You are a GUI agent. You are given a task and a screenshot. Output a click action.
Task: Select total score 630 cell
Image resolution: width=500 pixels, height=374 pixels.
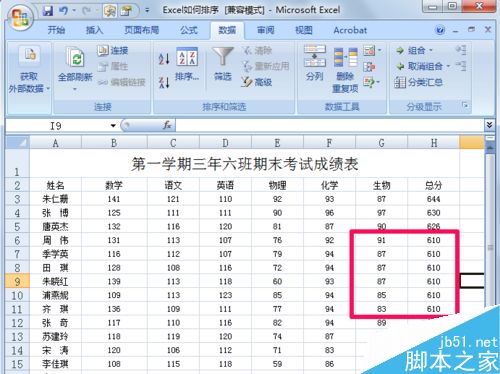click(433, 213)
